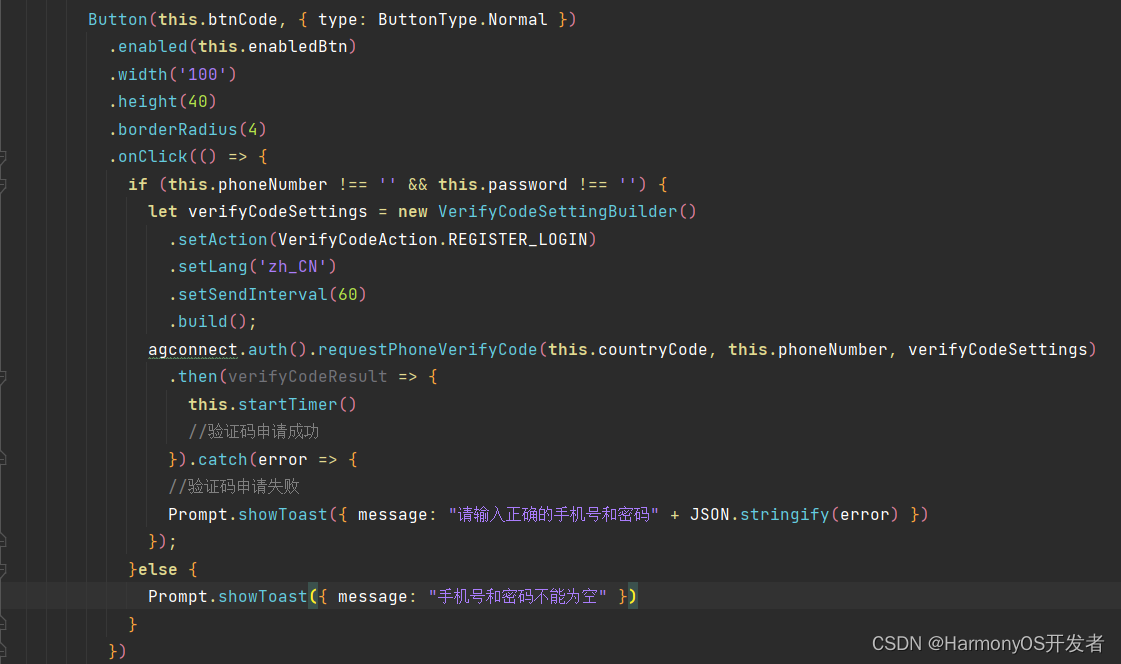This screenshot has height=664, width=1121.
Task: Click the stringify method name
Action: coord(784,515)
